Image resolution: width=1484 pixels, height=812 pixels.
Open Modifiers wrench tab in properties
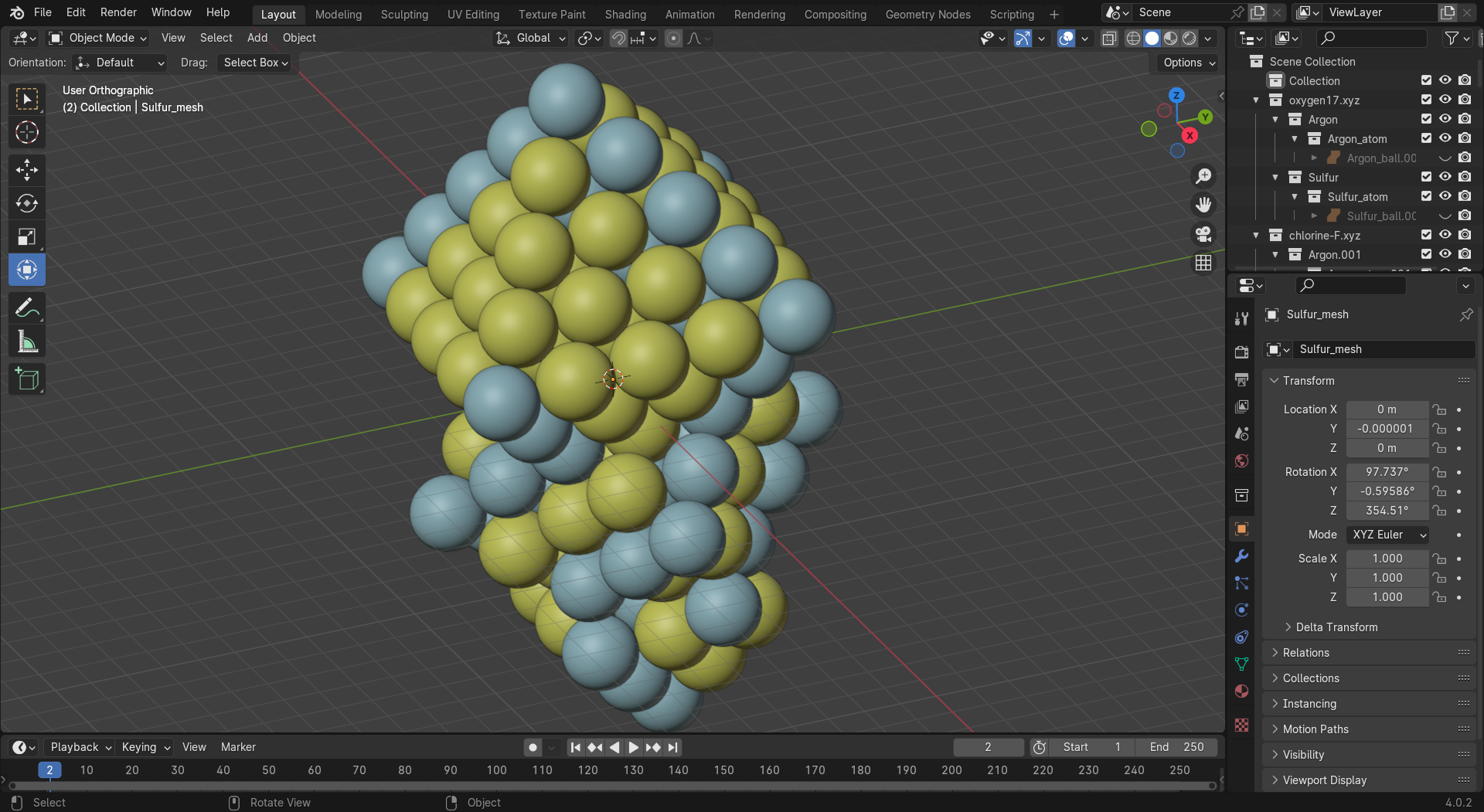pos(1241,556)
